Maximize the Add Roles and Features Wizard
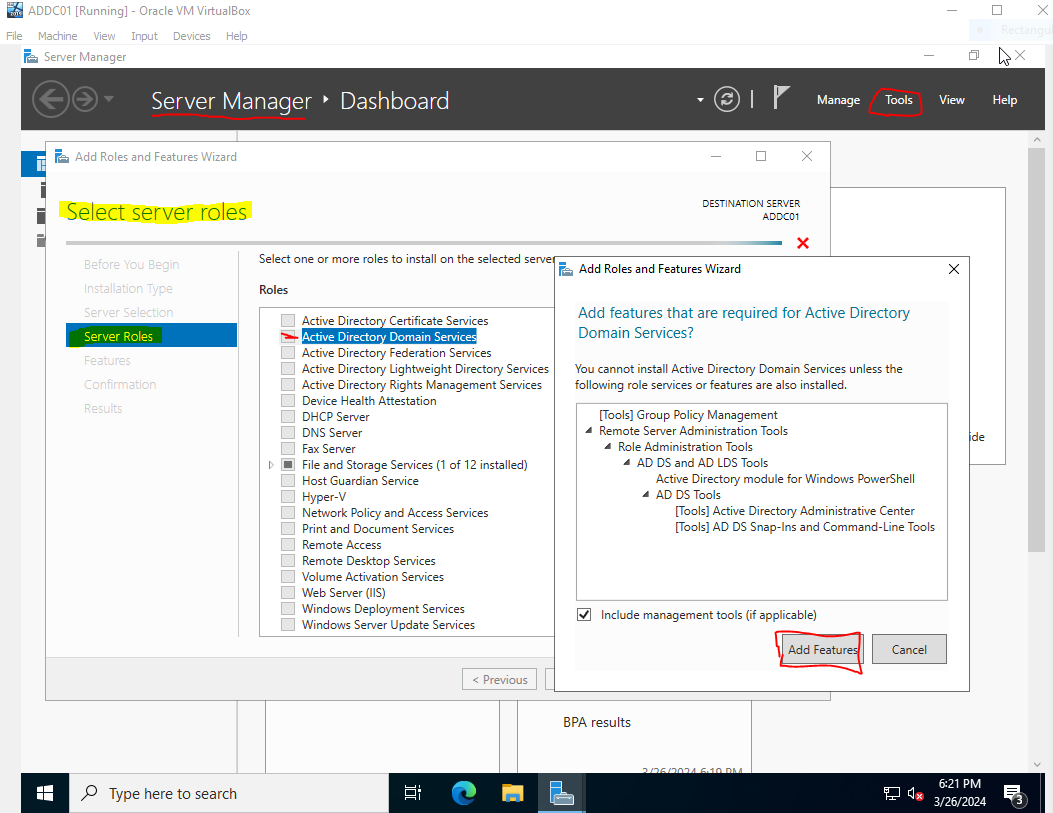The image size is (1053, 813). click(761, 156)
